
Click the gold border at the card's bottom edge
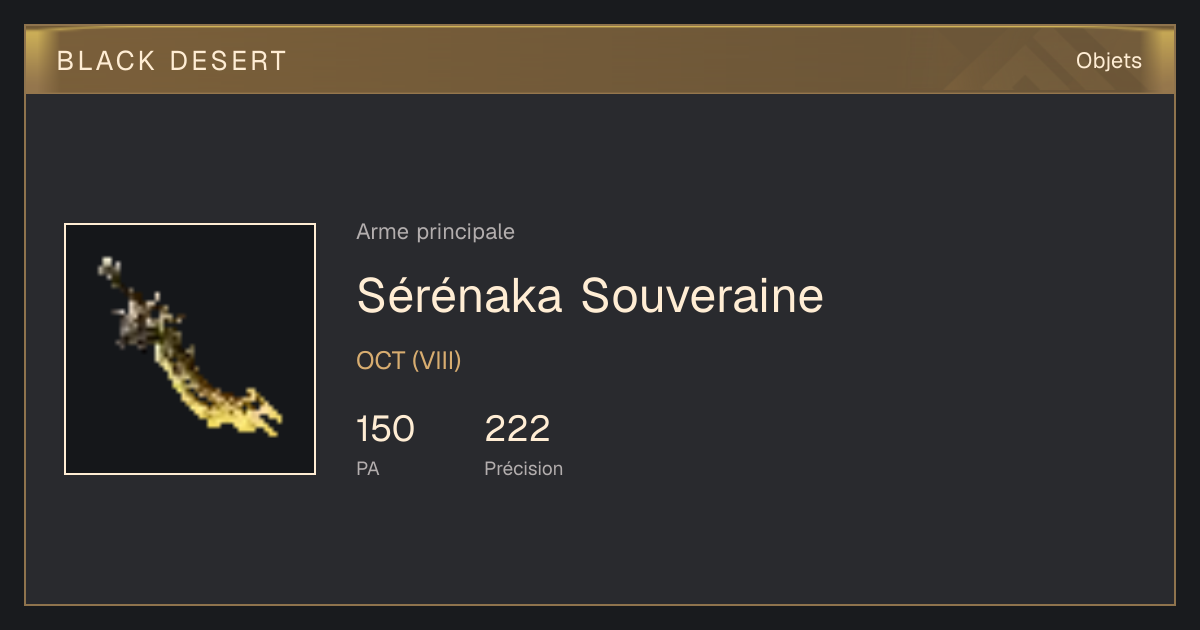pyautogui.click(x=600, y=604)
